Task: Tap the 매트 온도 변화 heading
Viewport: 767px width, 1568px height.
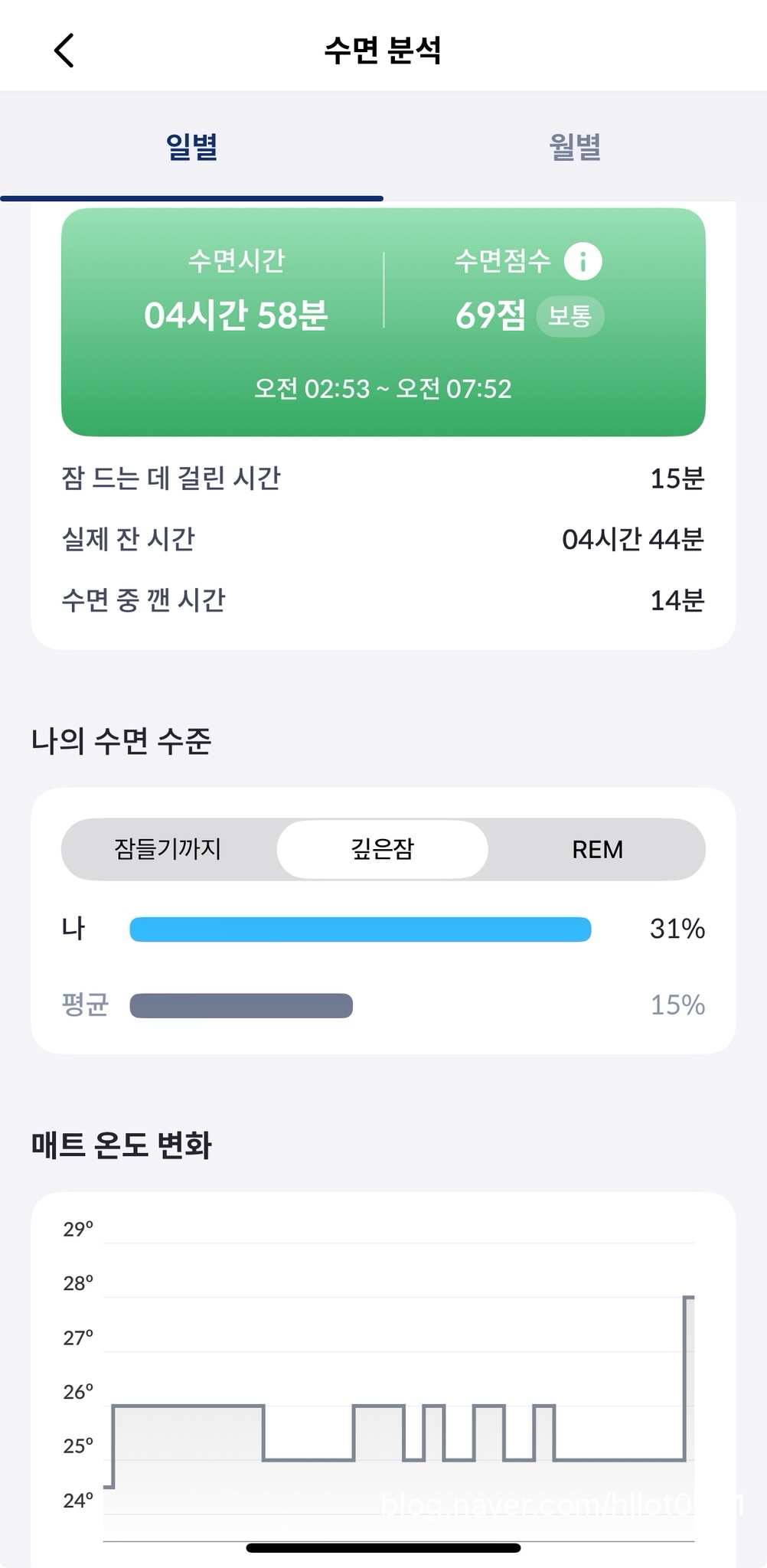Action: tap(121, 1145)
